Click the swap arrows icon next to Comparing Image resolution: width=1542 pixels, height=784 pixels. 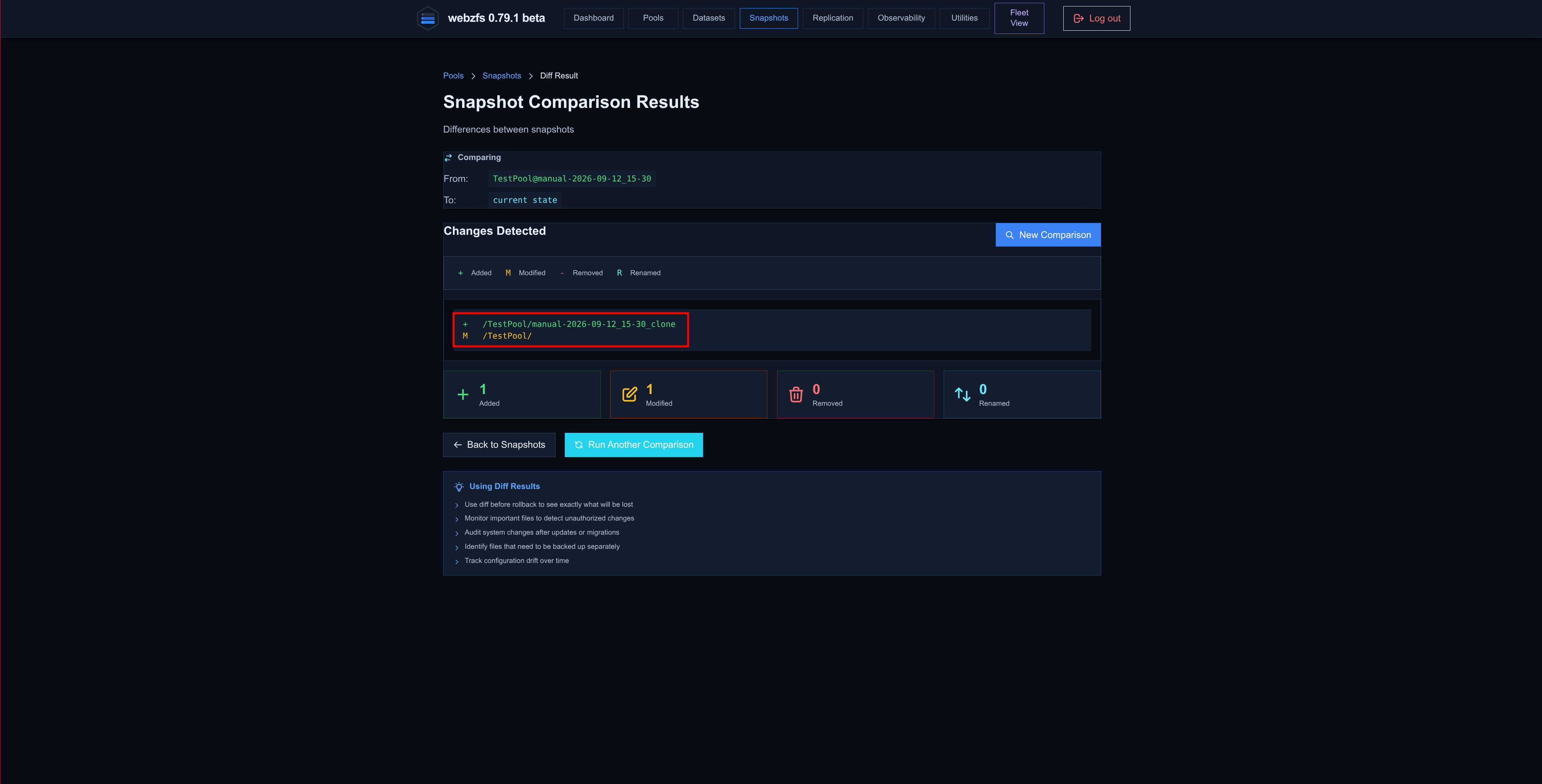[x=448, y=157]
